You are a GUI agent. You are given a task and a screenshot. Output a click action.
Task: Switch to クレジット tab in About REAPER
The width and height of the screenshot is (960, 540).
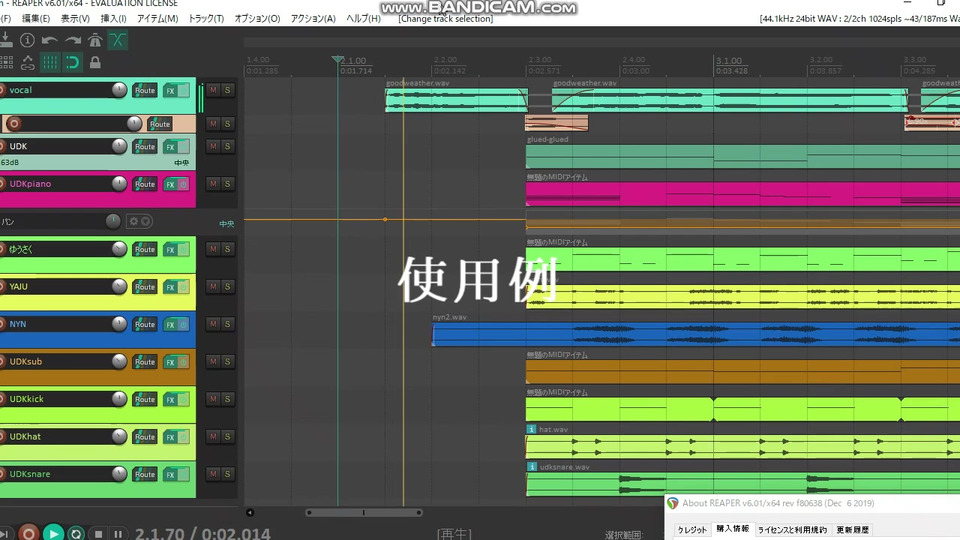click(x=692, y=530)
